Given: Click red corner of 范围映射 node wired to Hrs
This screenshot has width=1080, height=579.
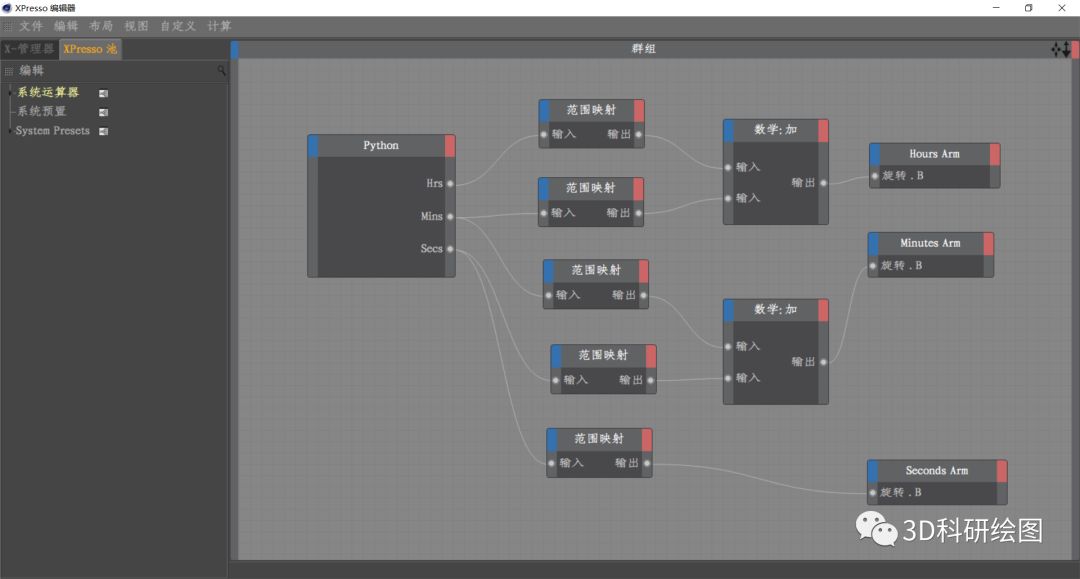Looking at the screenshot, I should click(639, 111).
